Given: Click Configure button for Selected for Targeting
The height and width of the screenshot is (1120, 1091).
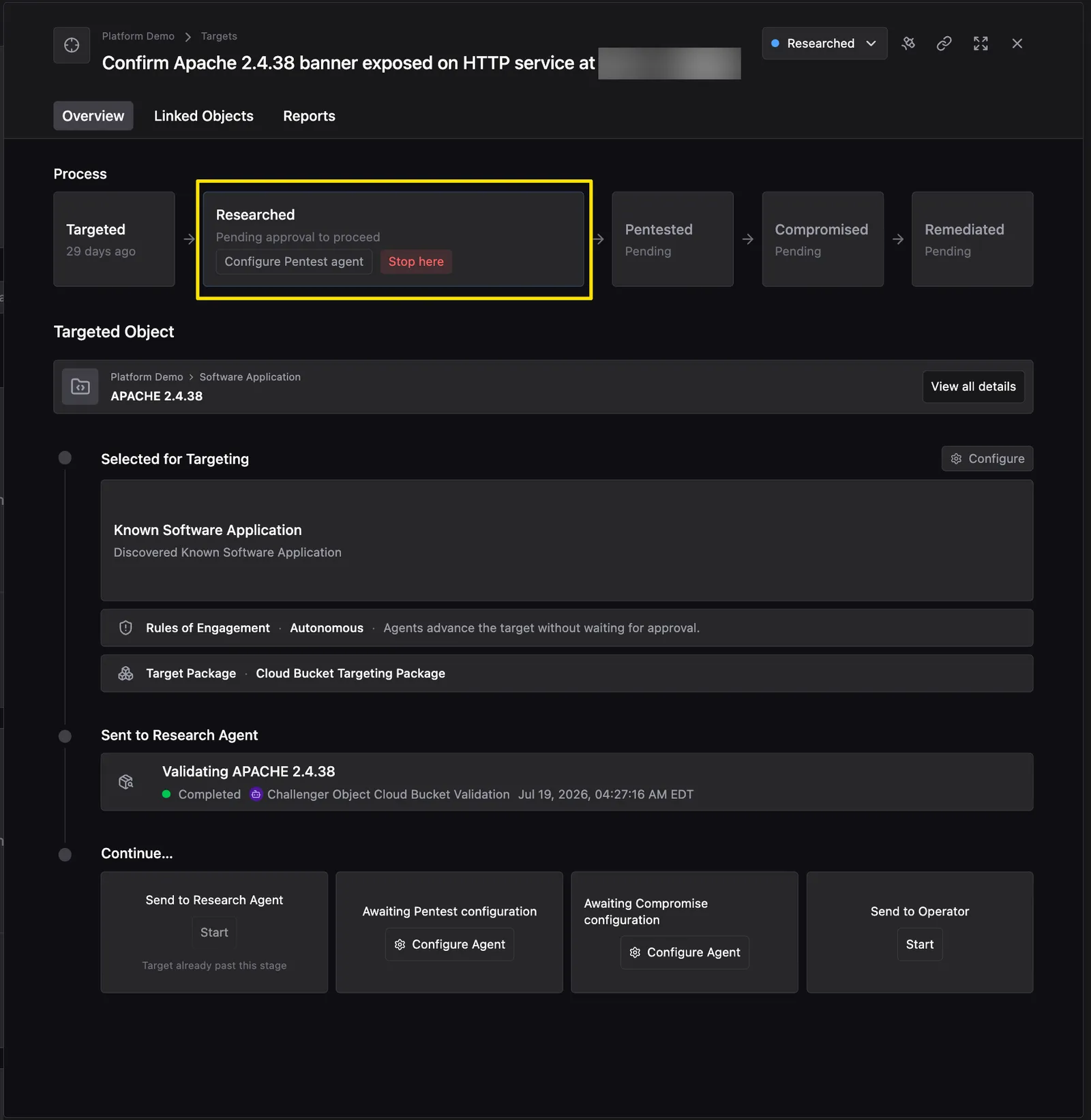Looking at the screenshot, I should [987, 459].
